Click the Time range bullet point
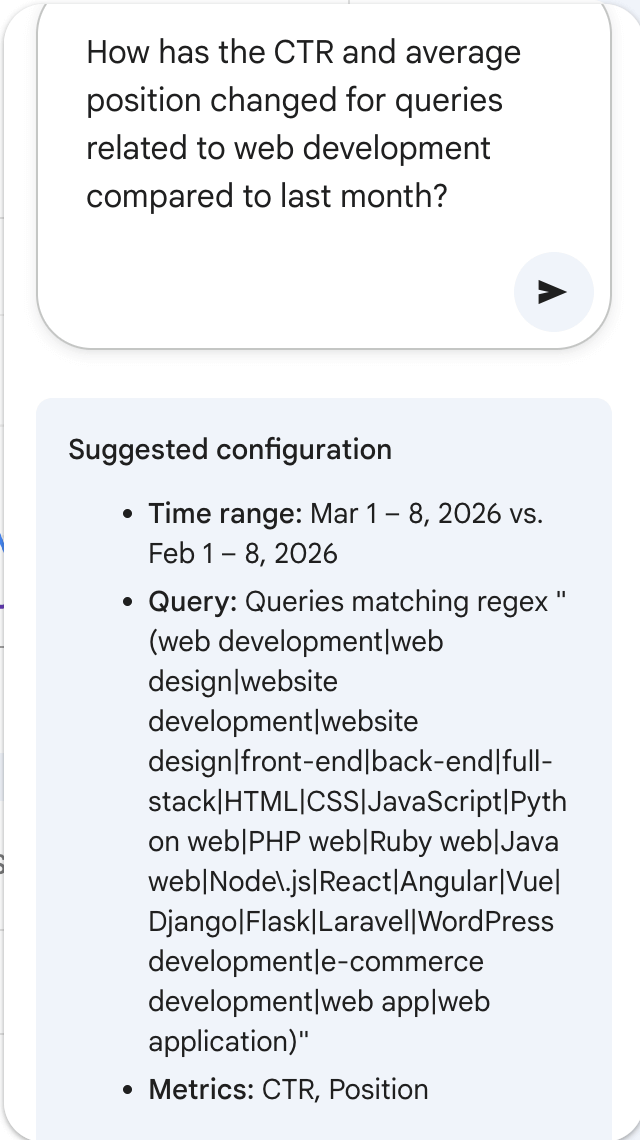This screenshot has height=1140, width=640. tap(127, 515)
